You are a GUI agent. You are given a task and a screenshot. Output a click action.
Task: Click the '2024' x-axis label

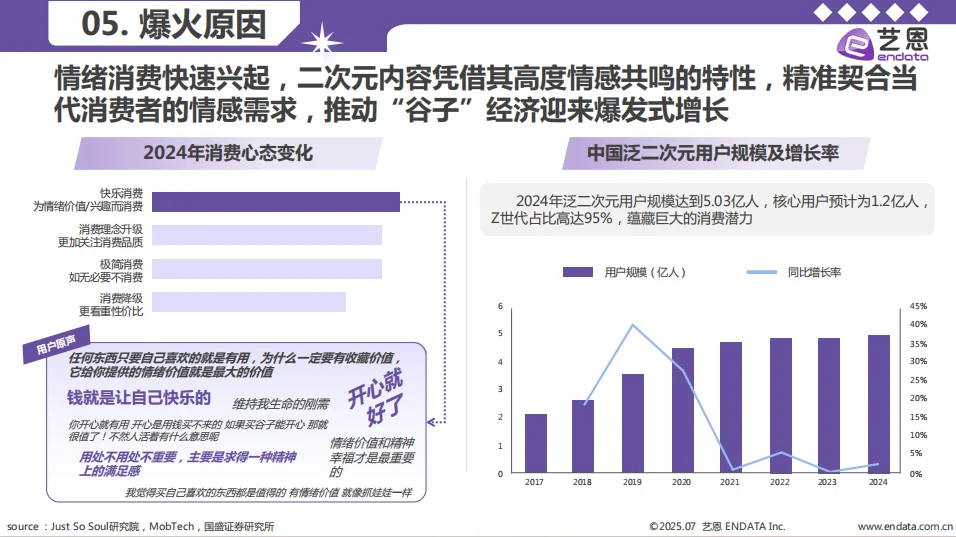[x=878, y=482]
